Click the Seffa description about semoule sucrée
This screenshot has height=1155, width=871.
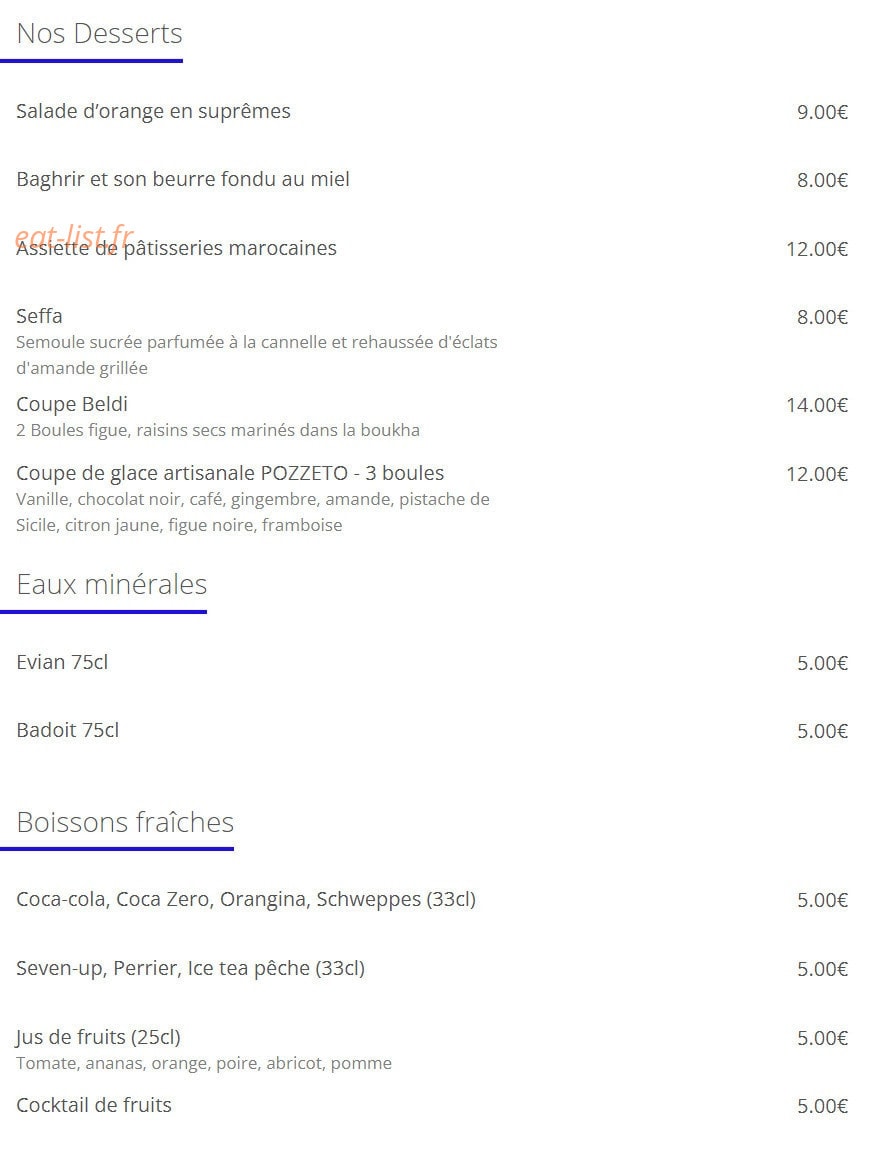[x=256, y=355]
